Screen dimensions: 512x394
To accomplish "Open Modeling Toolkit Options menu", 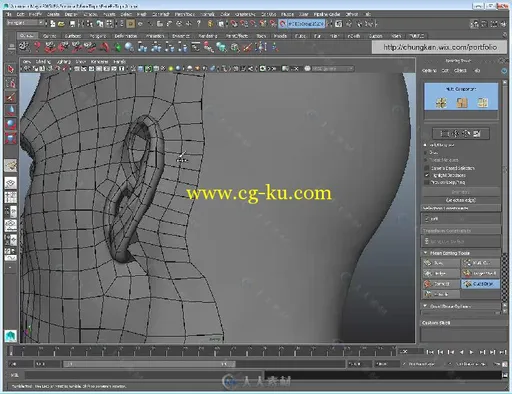I will click(429, 71).
